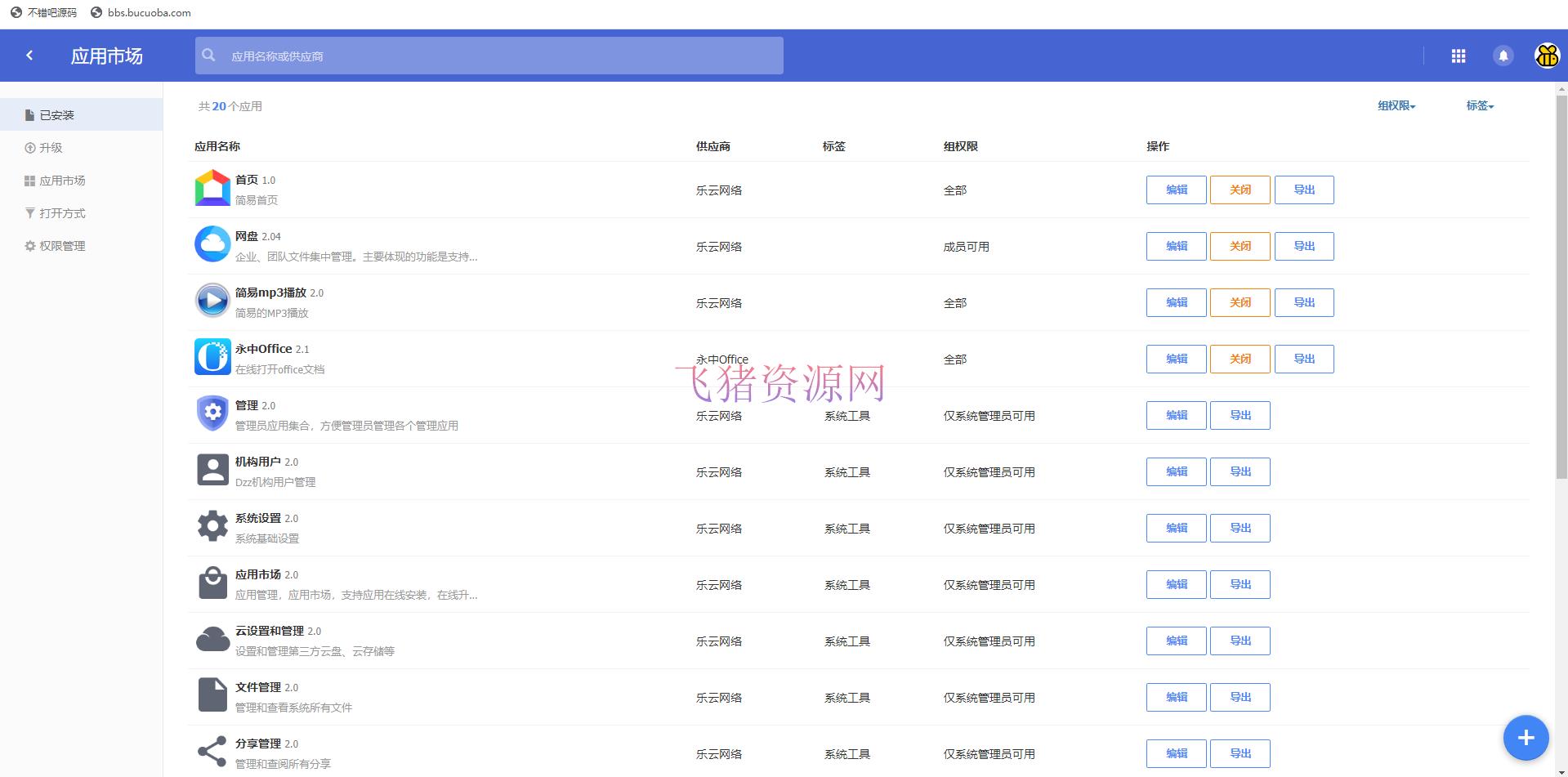Screen dimensions: 1568x777
Task: Expand the 标签 filter dropdown
Action: tap(1479, 105)
